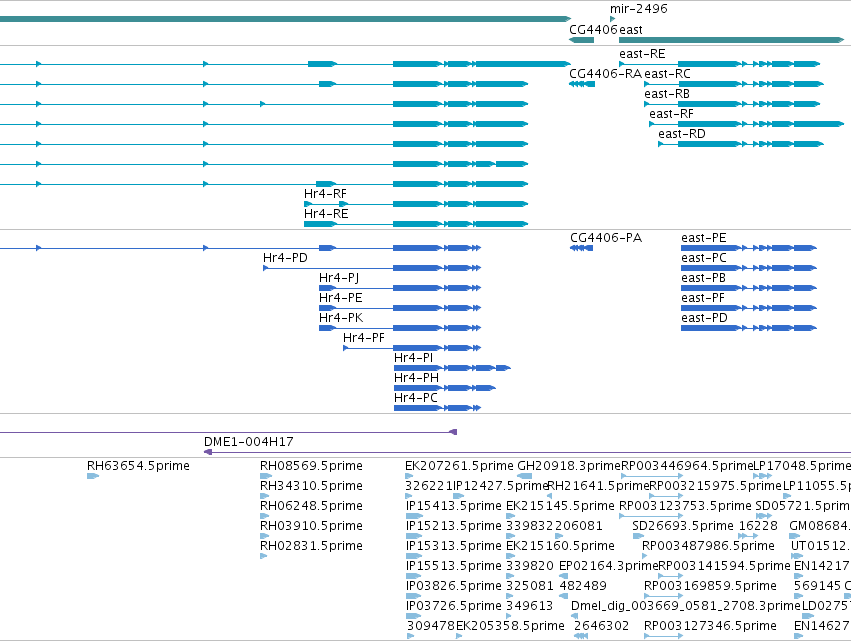Click the RP003487986.5prime EST label
The image size is (851, 641).
point(708,546)
